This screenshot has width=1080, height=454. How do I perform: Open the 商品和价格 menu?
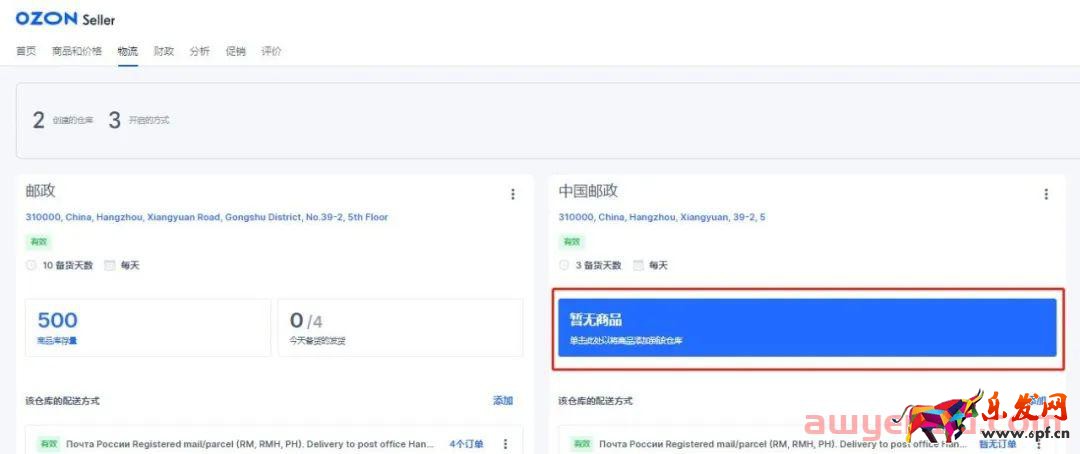click(x=77, y=51)
